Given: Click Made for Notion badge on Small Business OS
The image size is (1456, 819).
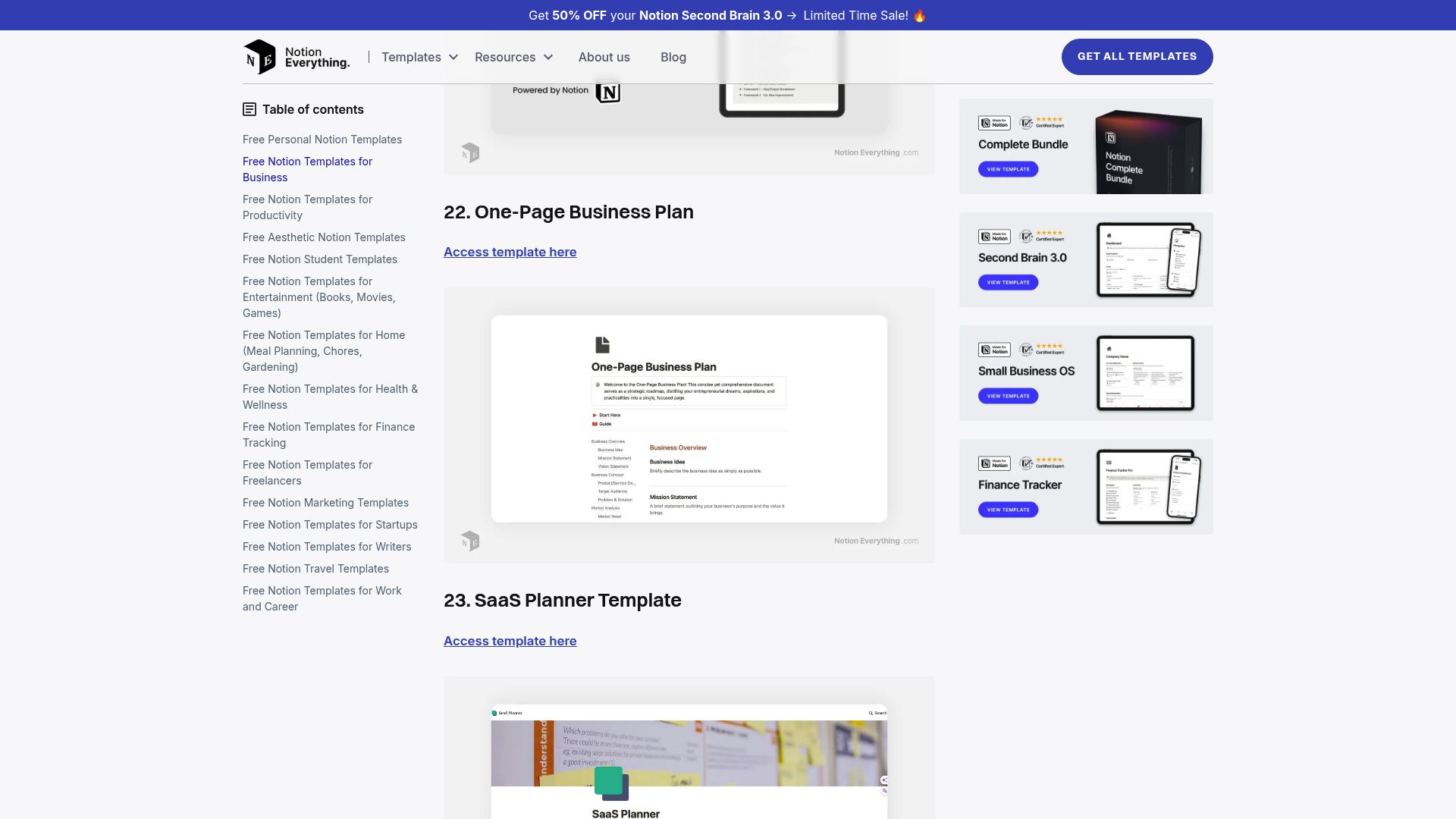Looking at the screenshot, I should (x=994, y=350).
